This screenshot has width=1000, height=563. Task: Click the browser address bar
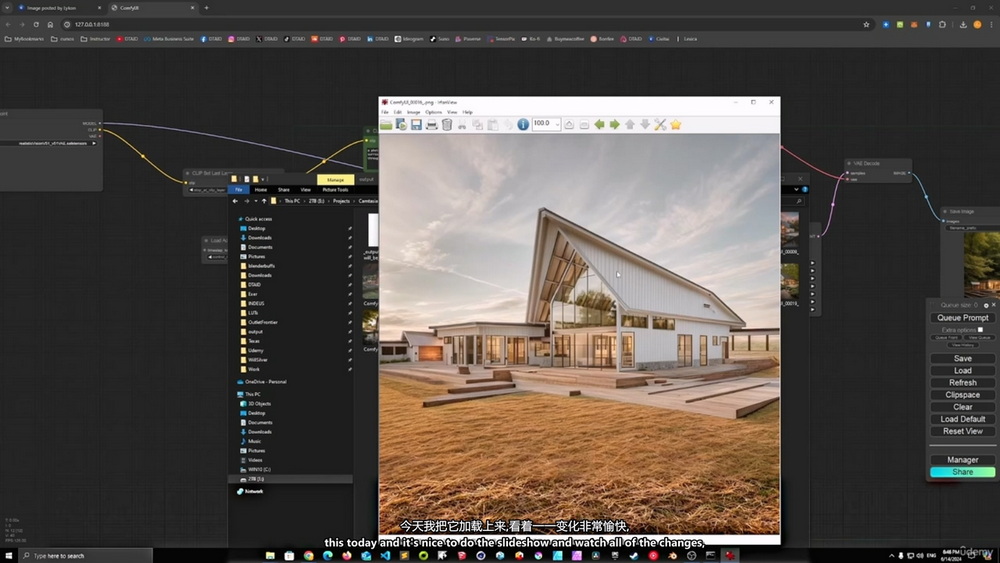coord(466,24)
